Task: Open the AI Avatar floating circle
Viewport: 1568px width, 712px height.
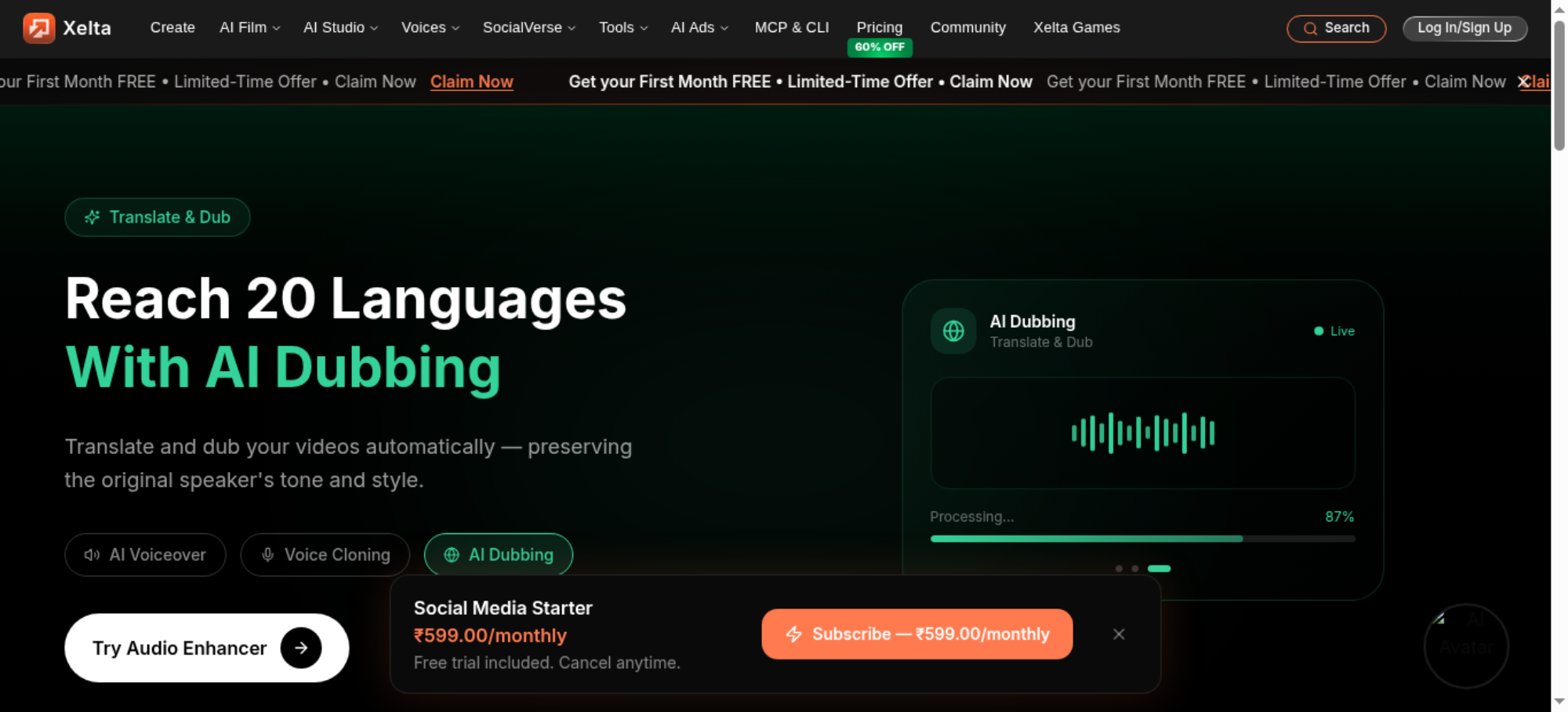Action: 1466,646
